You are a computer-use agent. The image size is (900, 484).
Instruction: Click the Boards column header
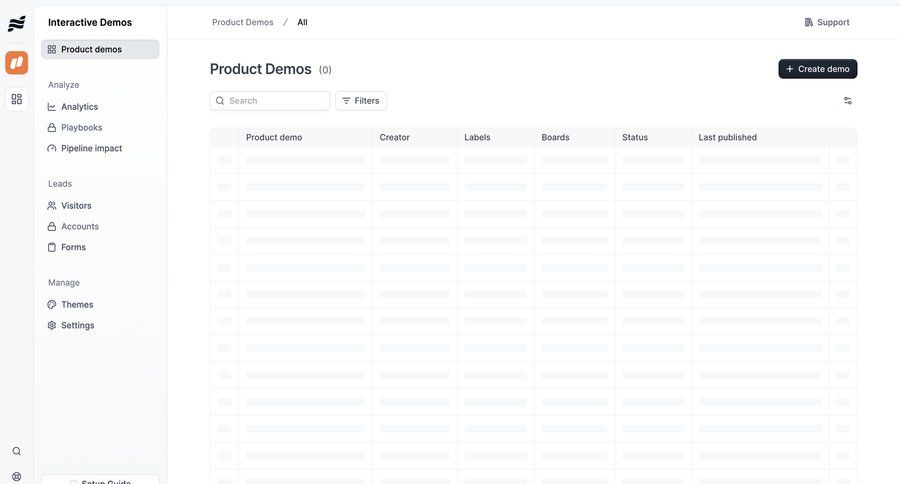point(555,137)
